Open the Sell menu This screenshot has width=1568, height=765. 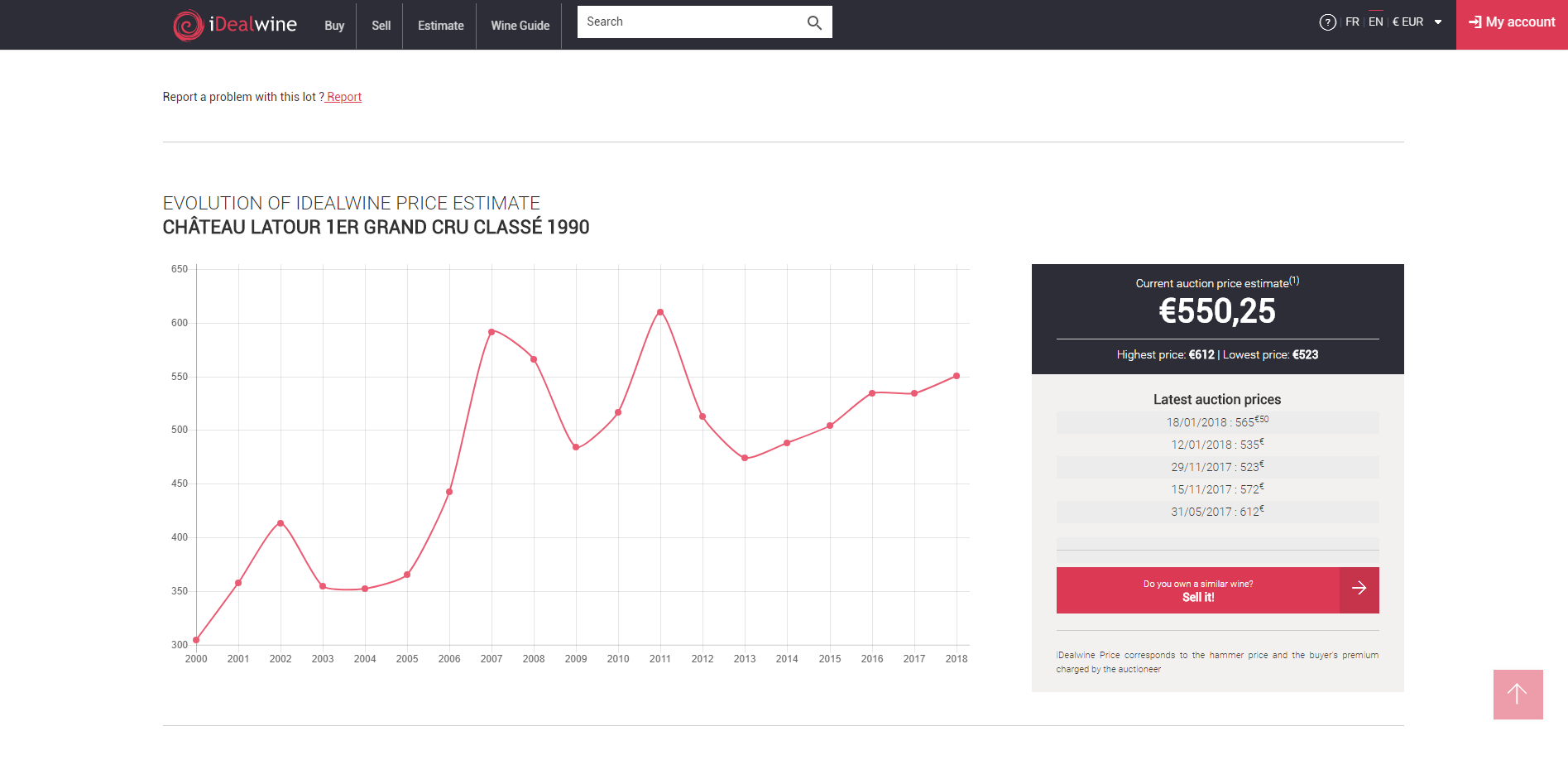pos(381,26)
